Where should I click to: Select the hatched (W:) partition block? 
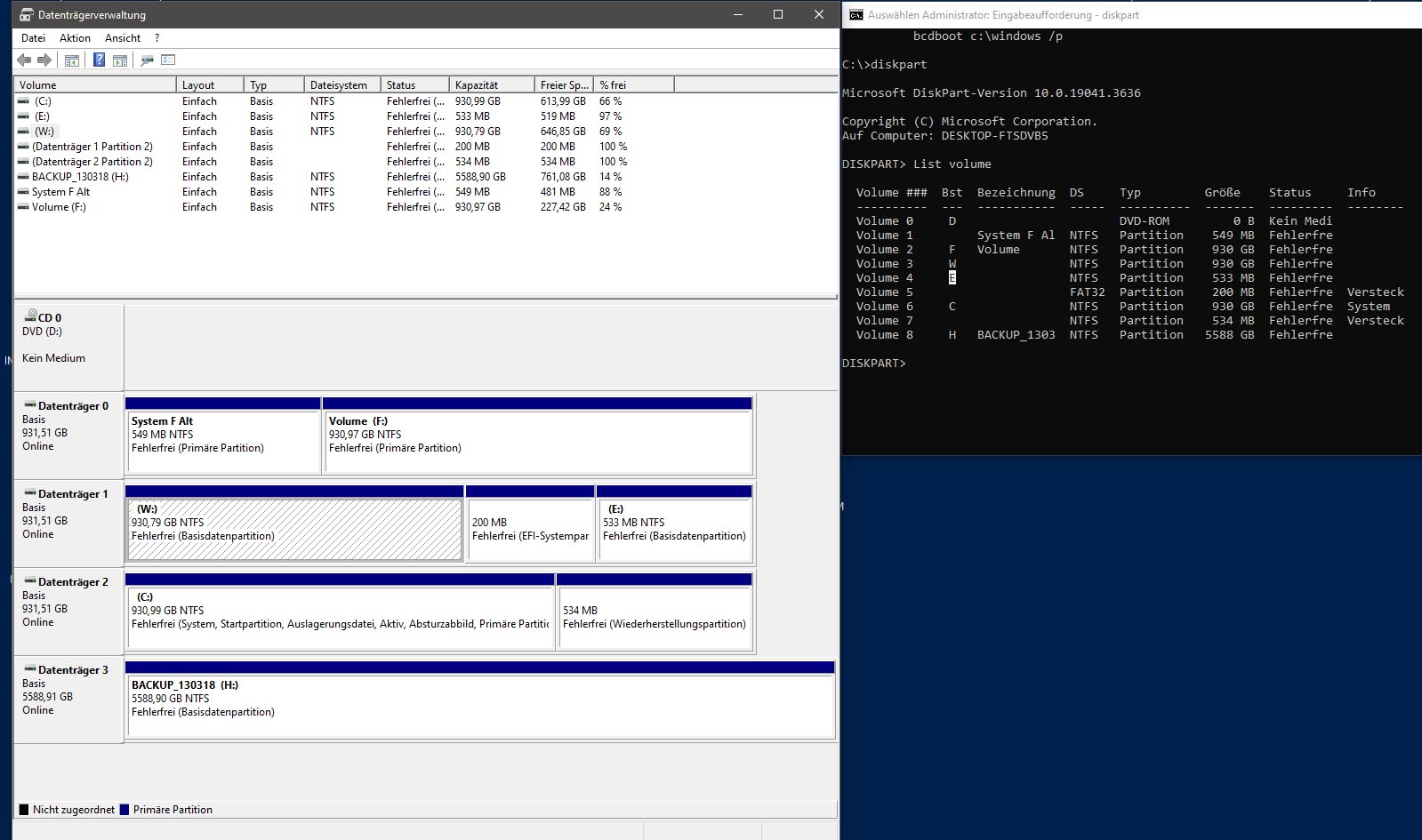click(x=294, y=524)
